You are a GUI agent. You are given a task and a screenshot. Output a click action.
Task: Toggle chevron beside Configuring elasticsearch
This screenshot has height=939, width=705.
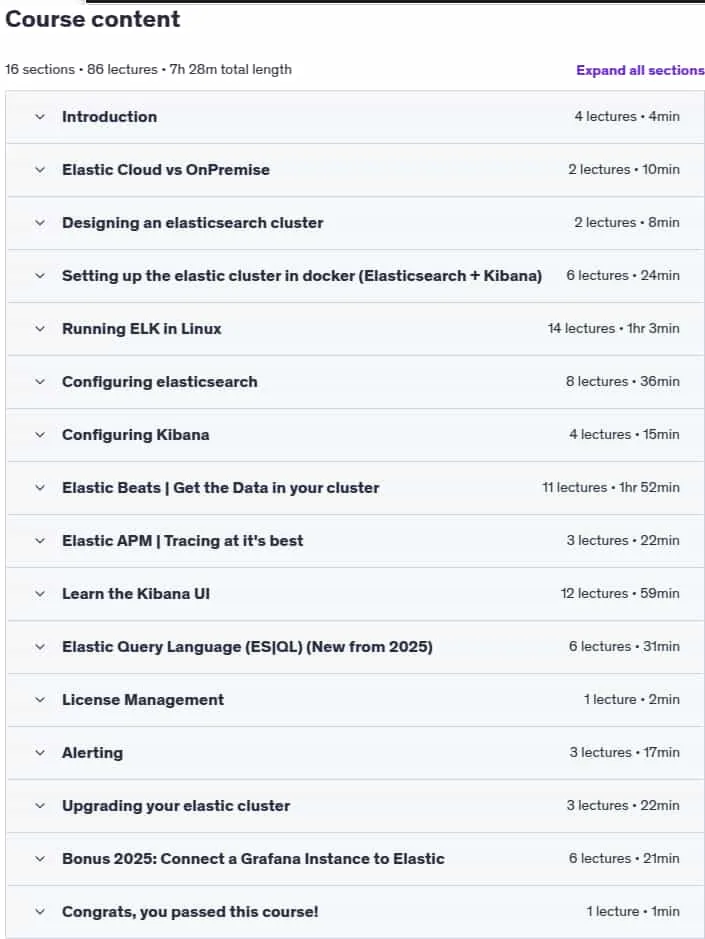tap(40, 382)
